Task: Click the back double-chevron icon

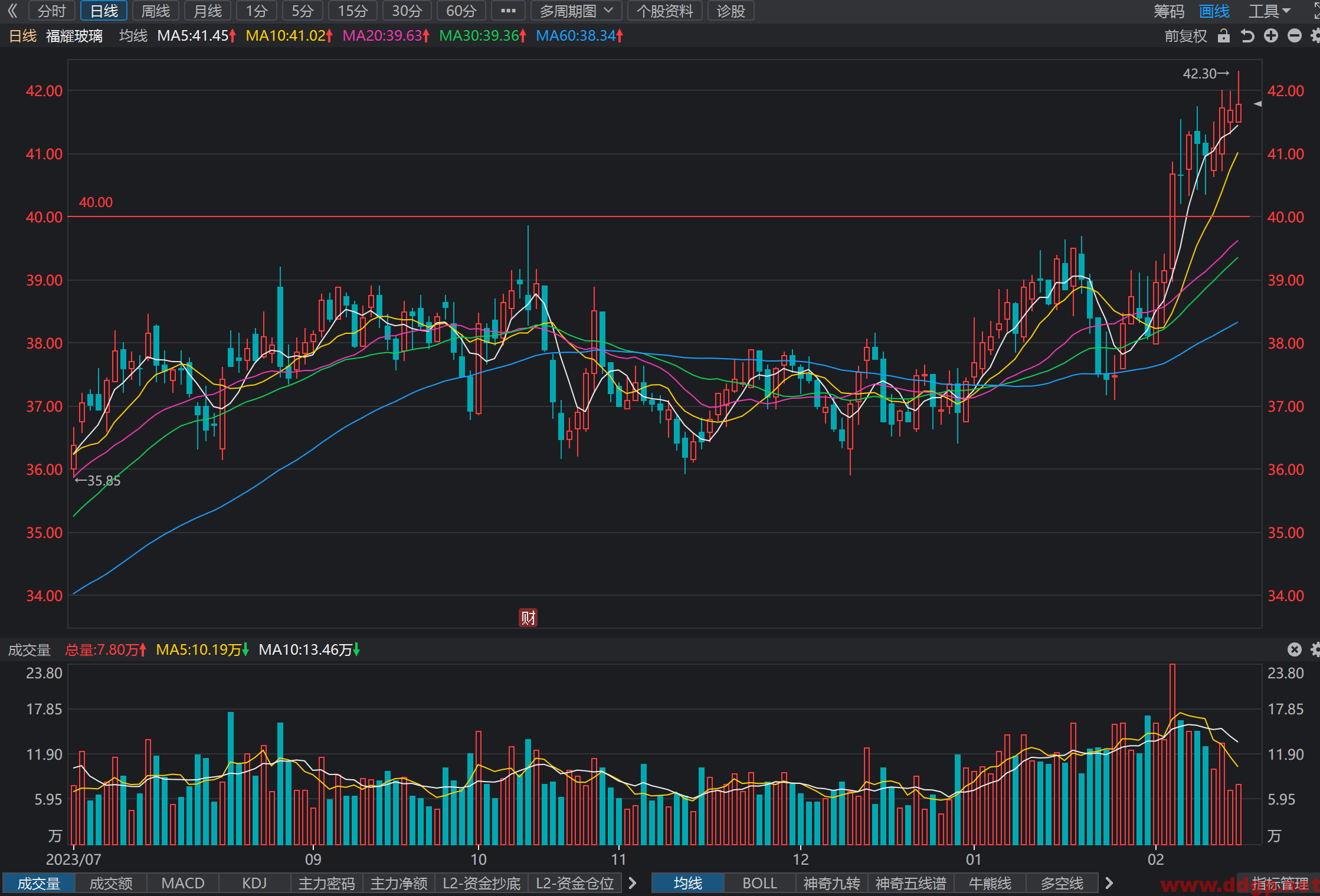Action: (12, 11)
